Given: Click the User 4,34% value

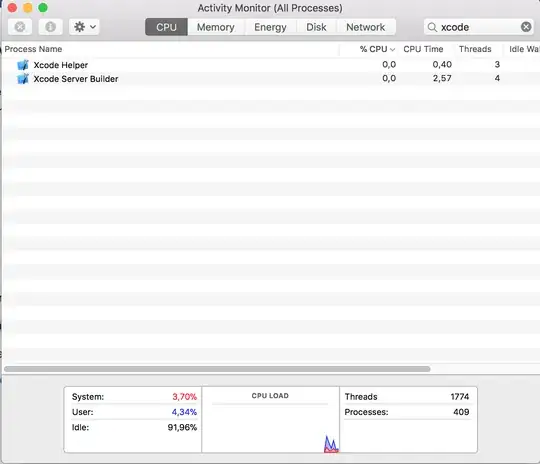Looking at the screenshot, I should click(x=184, y=412).
